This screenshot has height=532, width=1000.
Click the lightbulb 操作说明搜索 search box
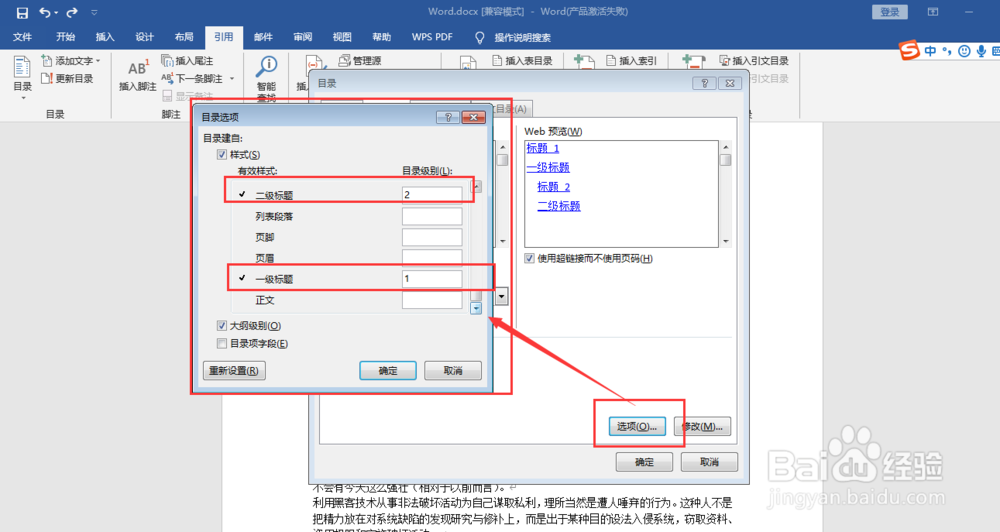(513, 37)
